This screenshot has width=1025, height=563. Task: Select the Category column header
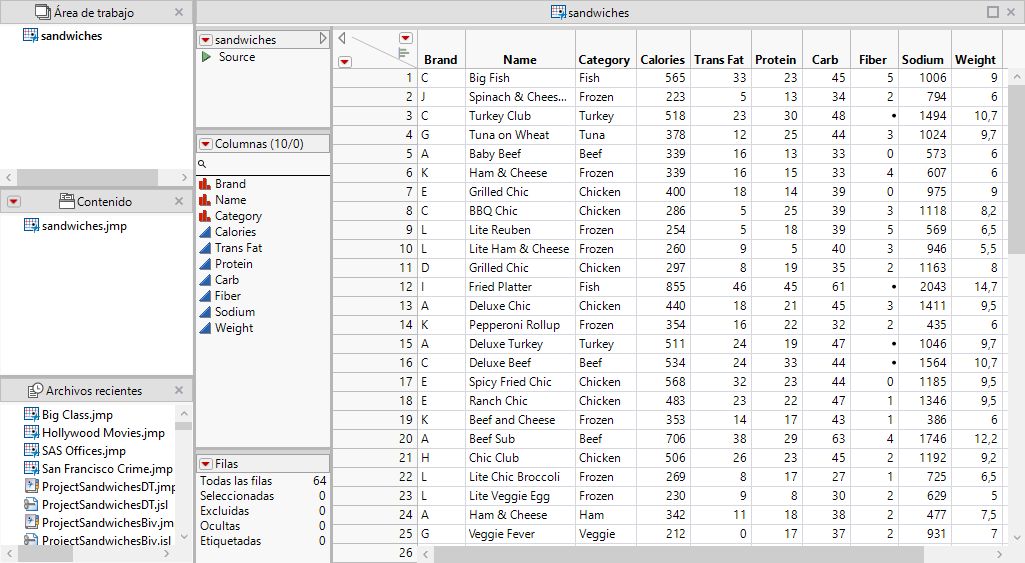point(604,60)
